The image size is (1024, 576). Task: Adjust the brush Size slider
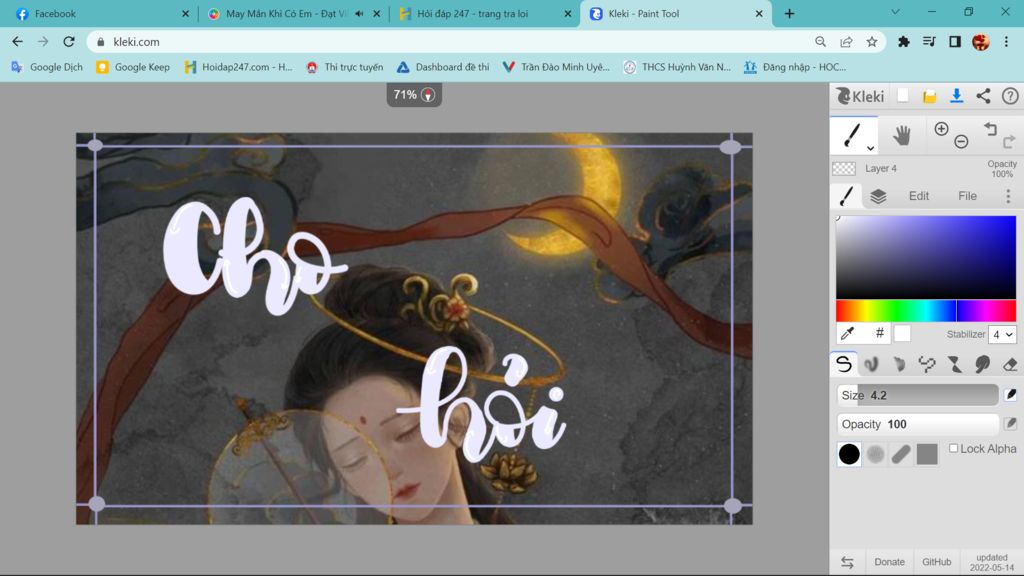click(x=918, y=395)
